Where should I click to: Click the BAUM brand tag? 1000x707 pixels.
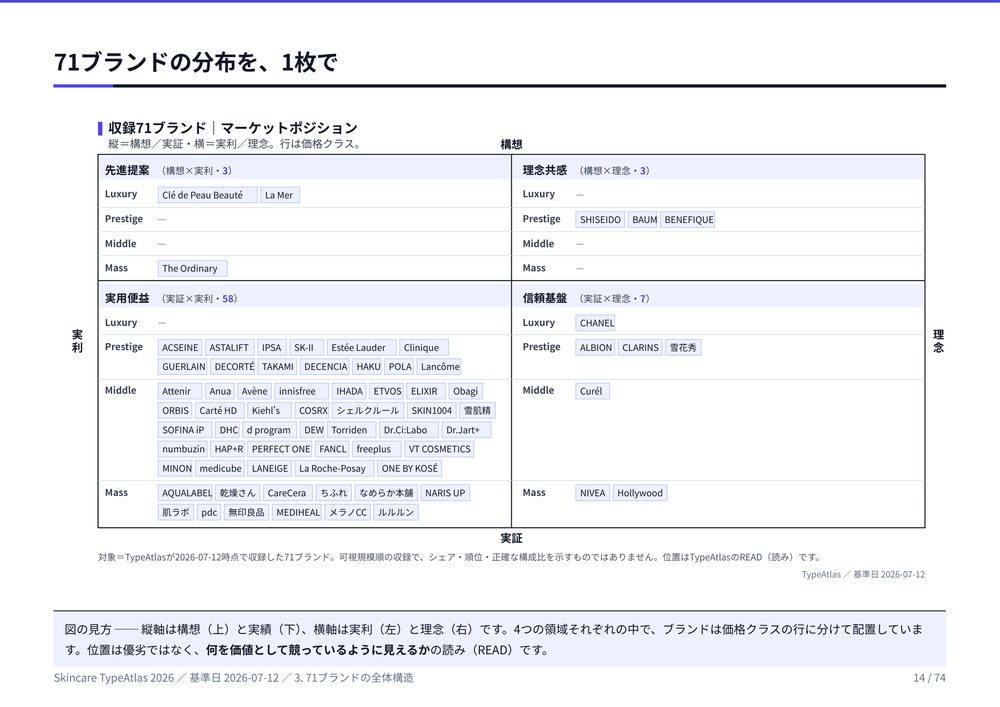[x=643, y=219]
